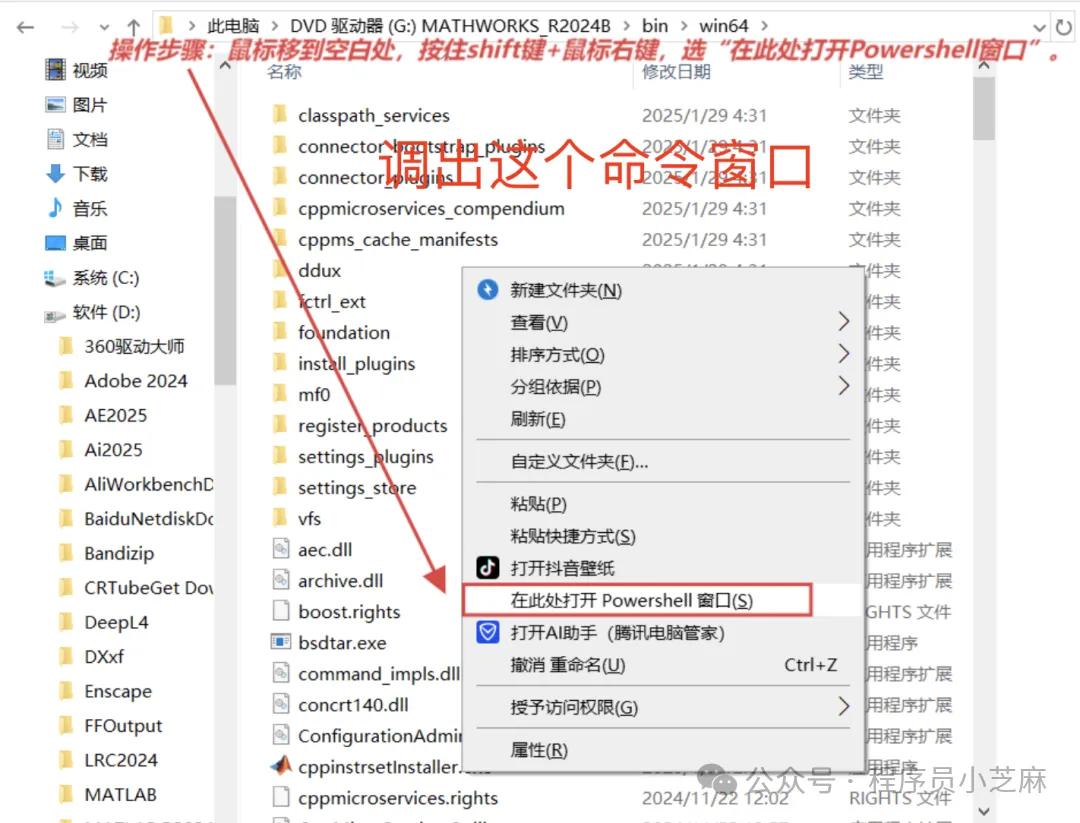1080x823 pixels.
Task: Sort by 类型 column header
Action: [866, 72]
